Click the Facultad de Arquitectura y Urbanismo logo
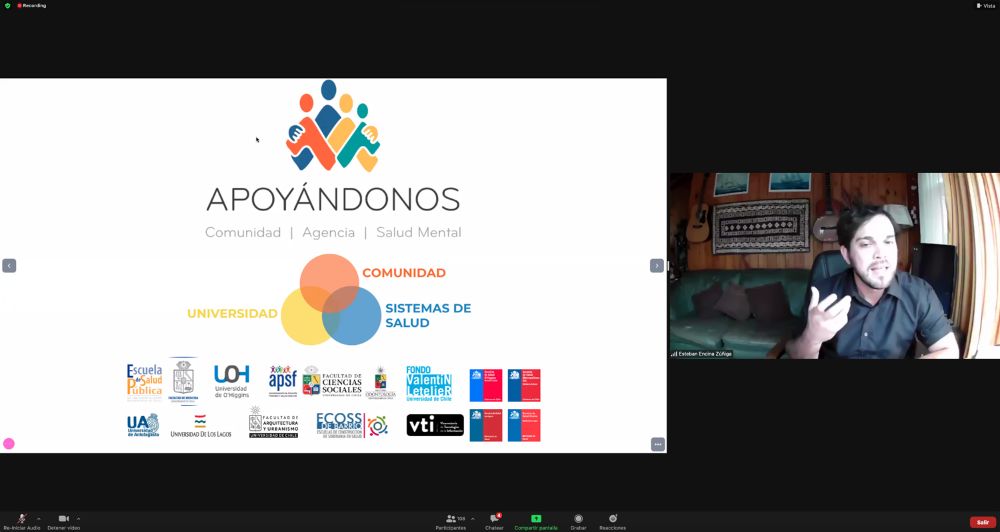Viewport: 1000px width, 532px height. click(274, 422)
